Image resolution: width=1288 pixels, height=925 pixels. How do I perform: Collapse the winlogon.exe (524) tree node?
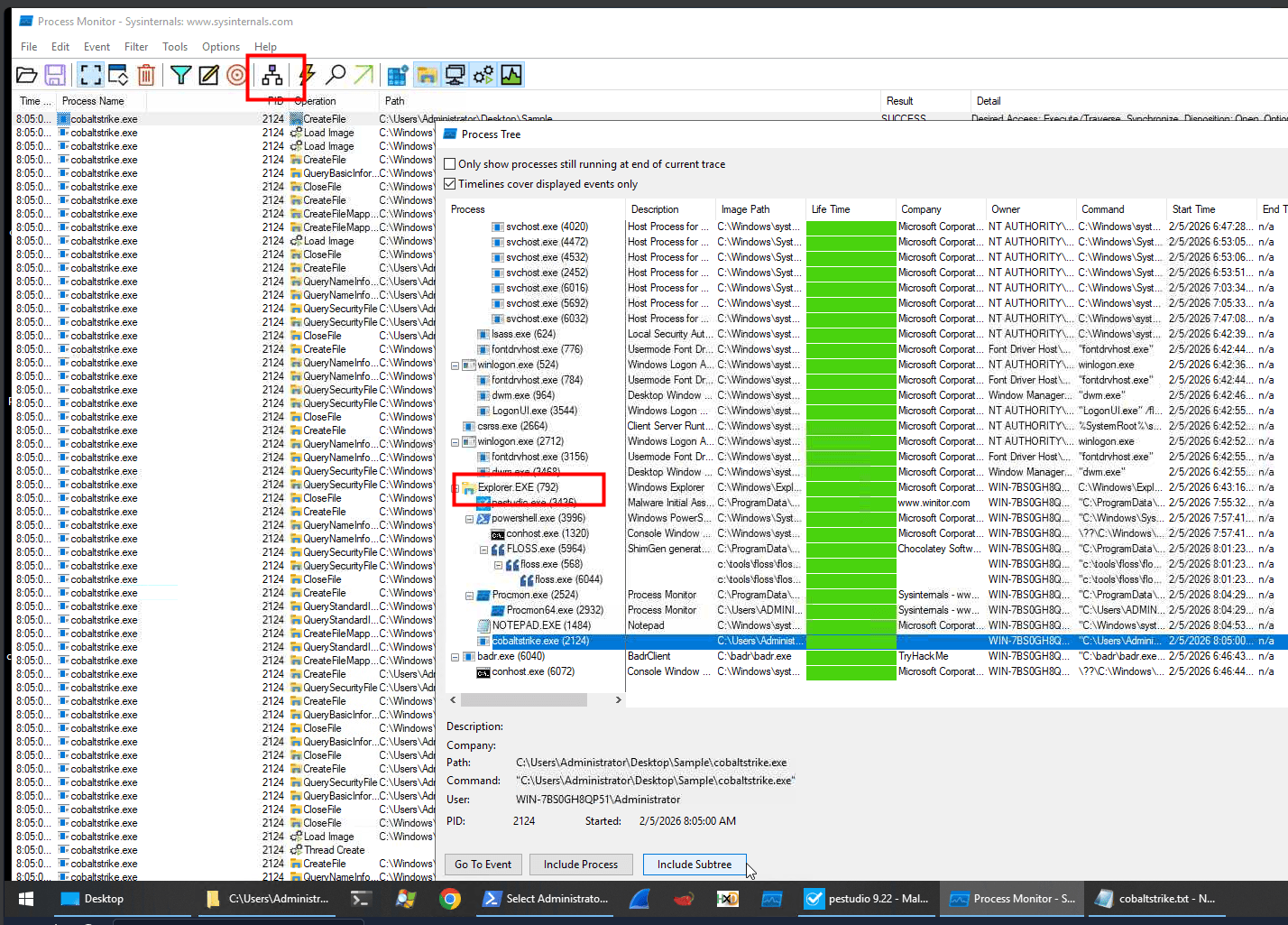pos(455,365)
